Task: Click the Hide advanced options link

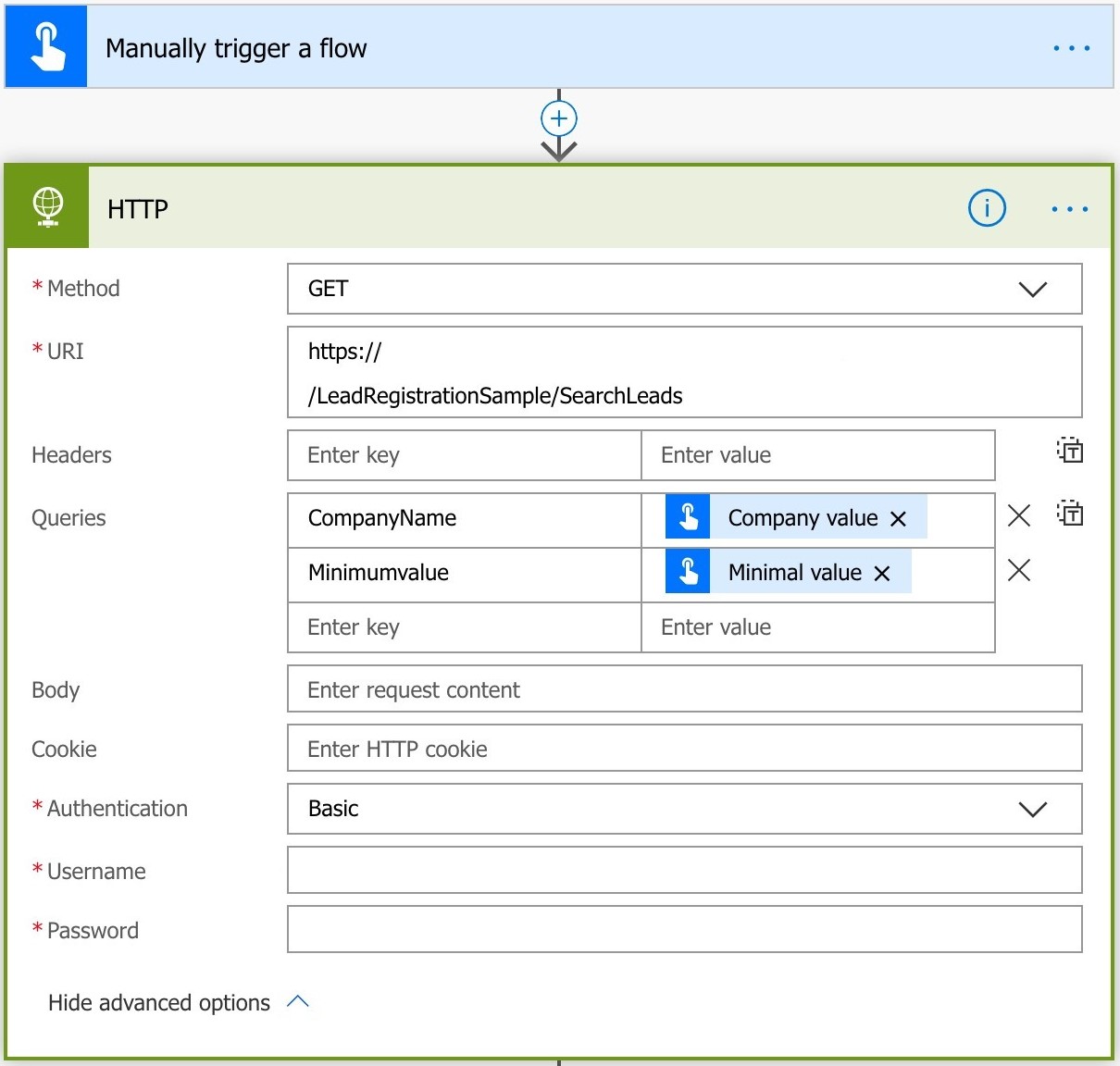Action: pyautogui.click(x=158, y=1002)
